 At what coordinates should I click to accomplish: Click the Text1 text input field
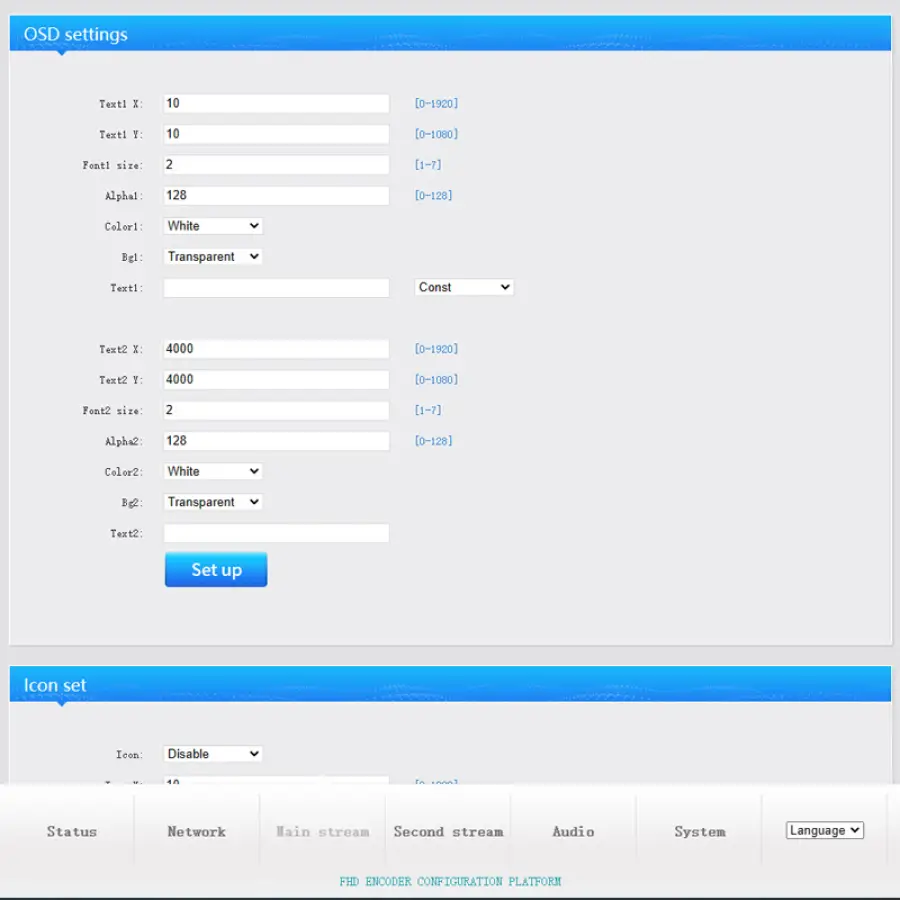pos(276,288)
